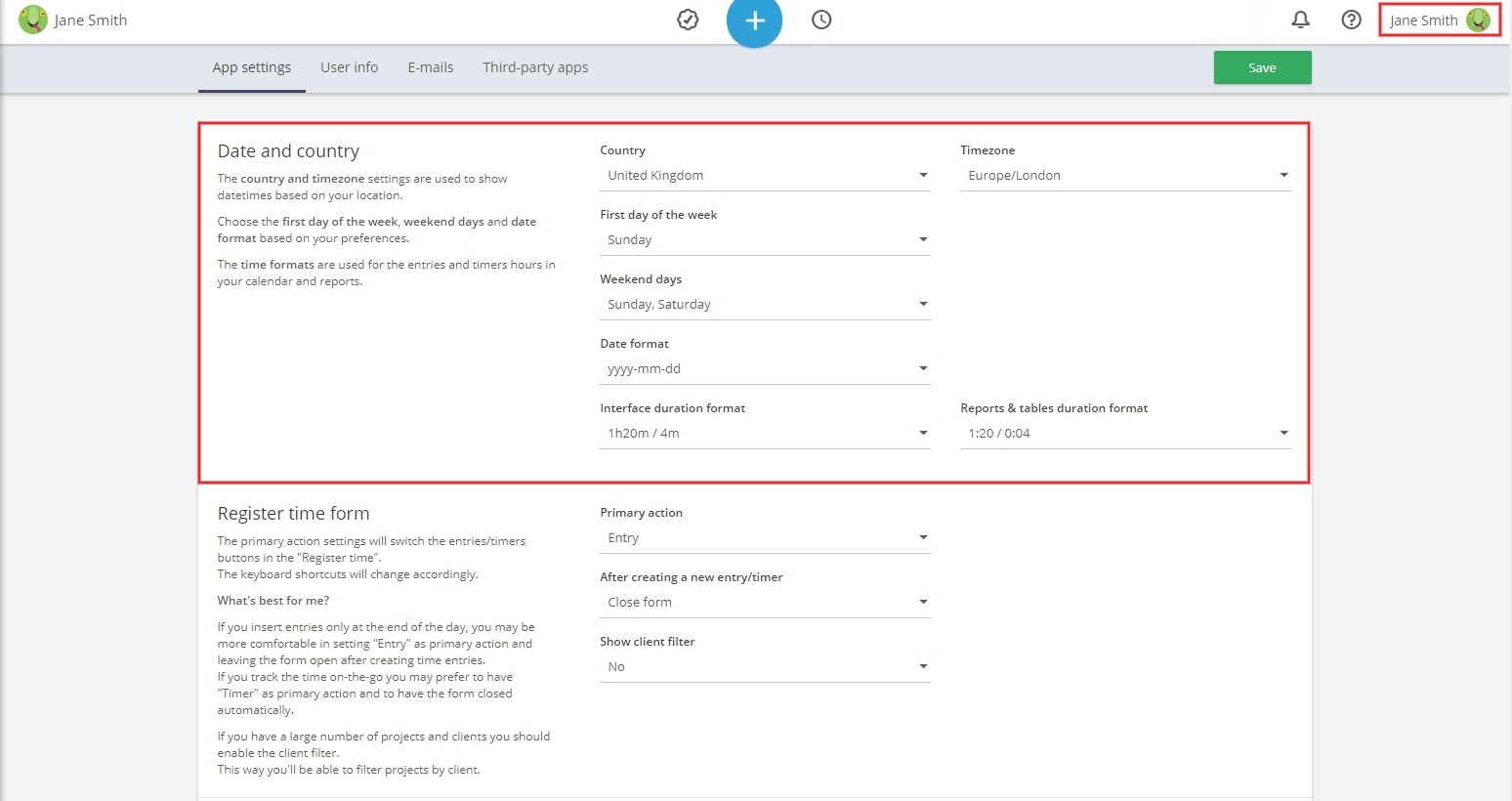Open the Reports & tables duration format dropdown
Image resolution: width=1512 pixels, height=801 pixels.
coord(1283,433)
